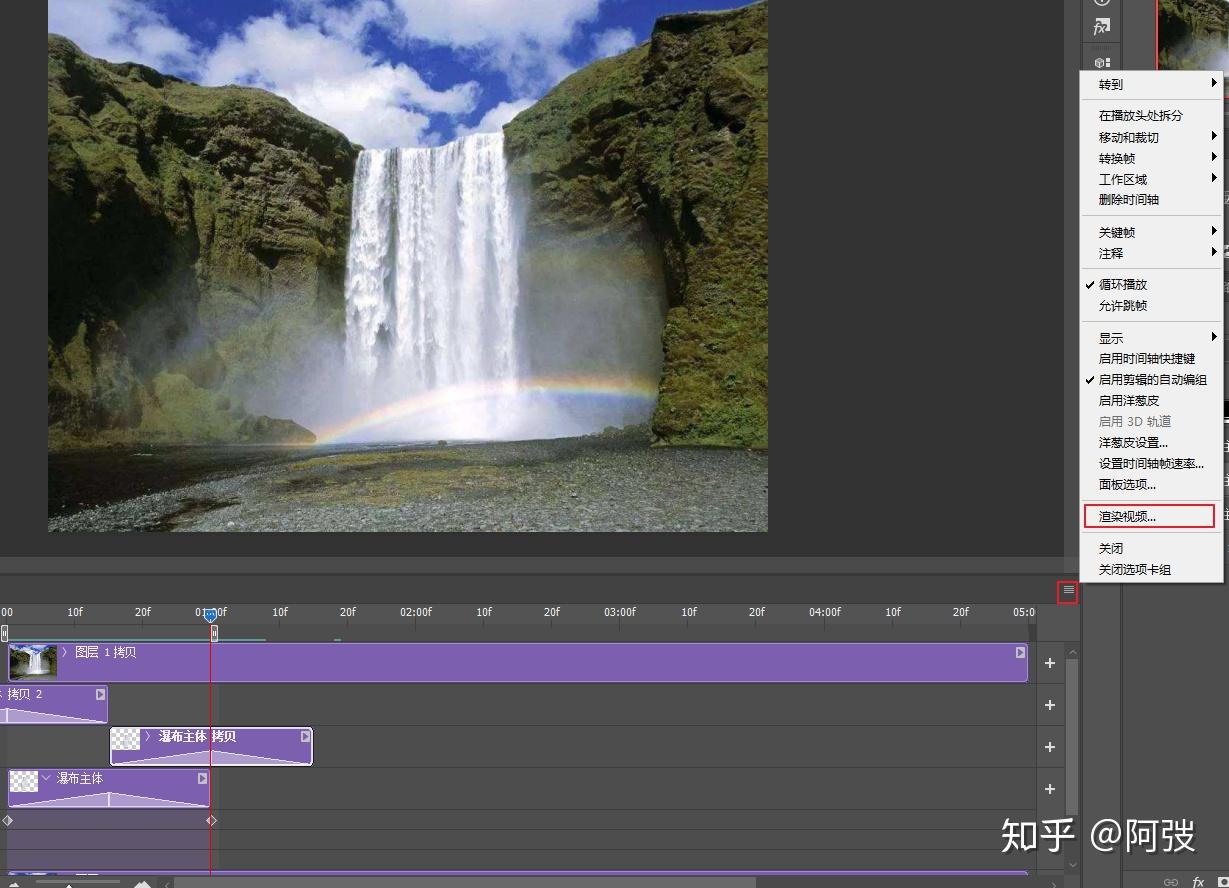Screen dimensions: 1229x888
Task: Add media to 瀑布主体 track
Action: click(1050, 789)
